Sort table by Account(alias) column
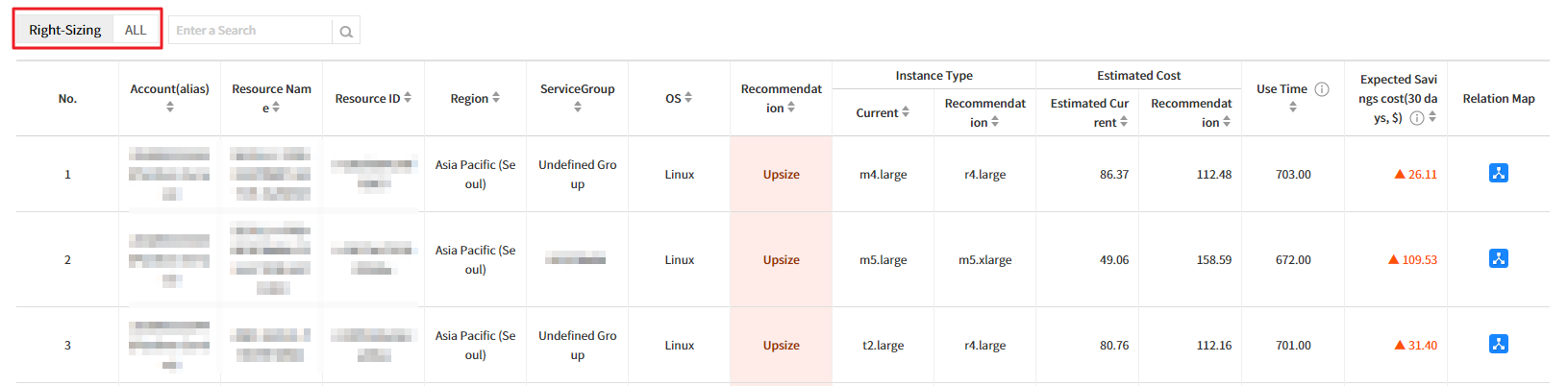1568x386 pixels. (x=170, y=108)
